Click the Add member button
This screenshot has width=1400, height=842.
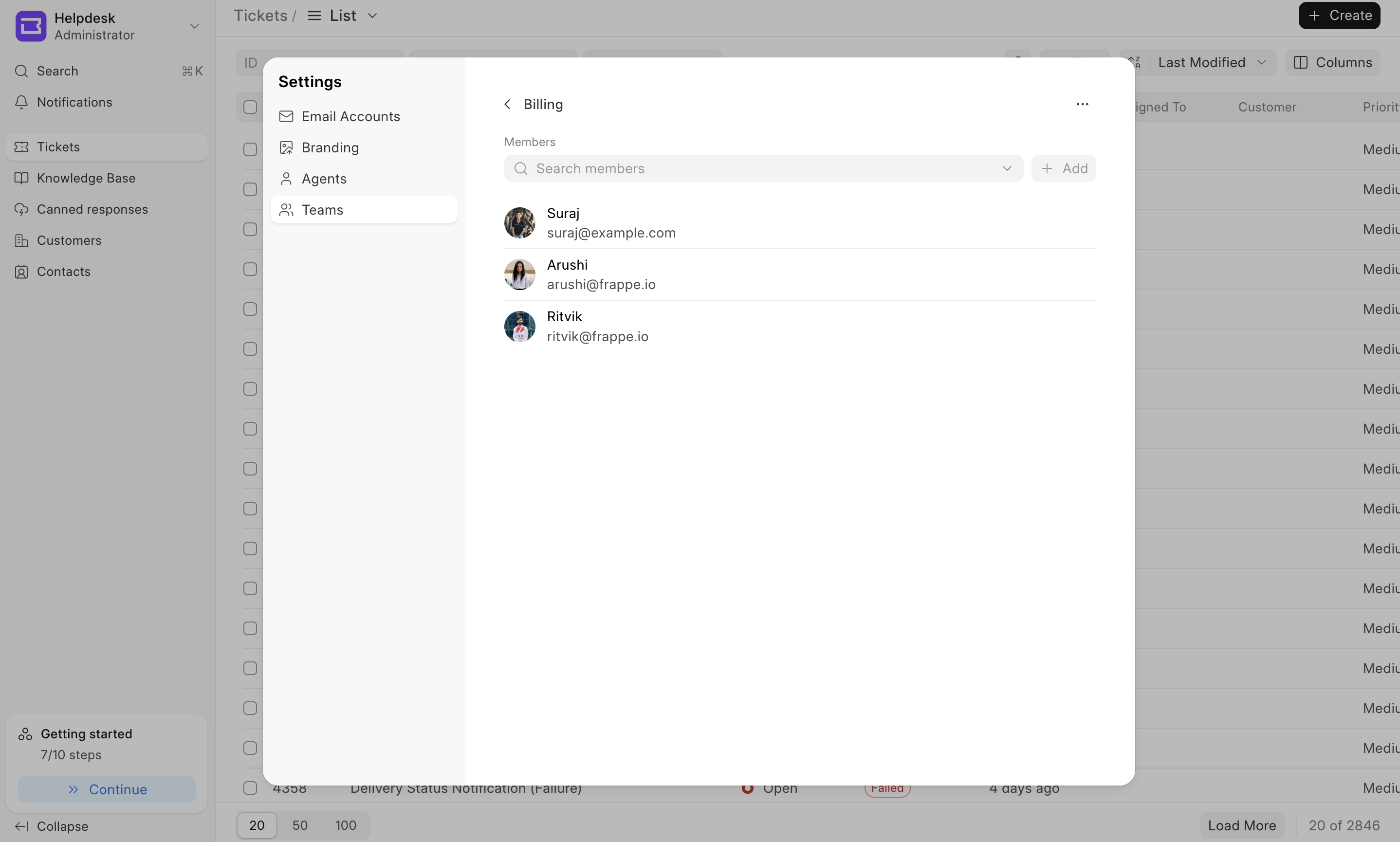tap(1064, 168)
